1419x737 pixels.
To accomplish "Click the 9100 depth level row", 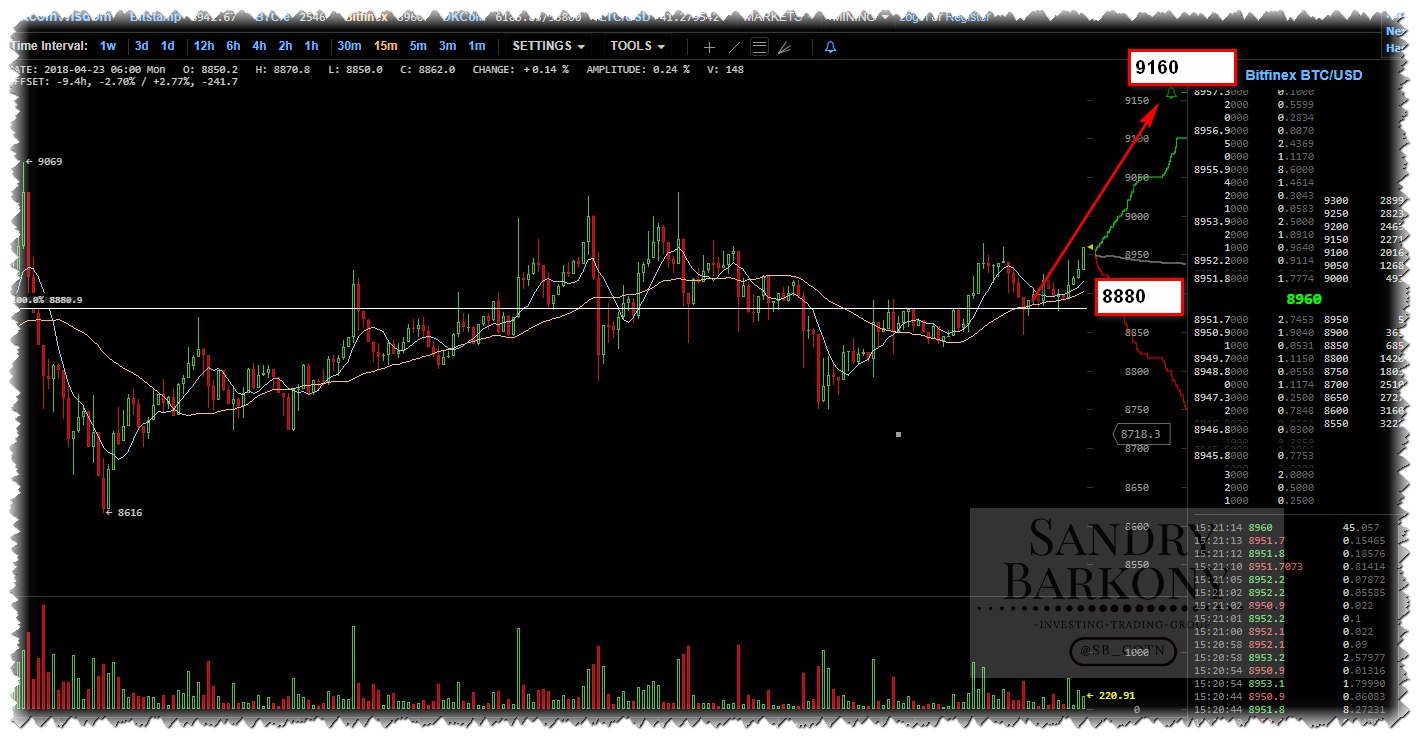I will [1365, 253].
